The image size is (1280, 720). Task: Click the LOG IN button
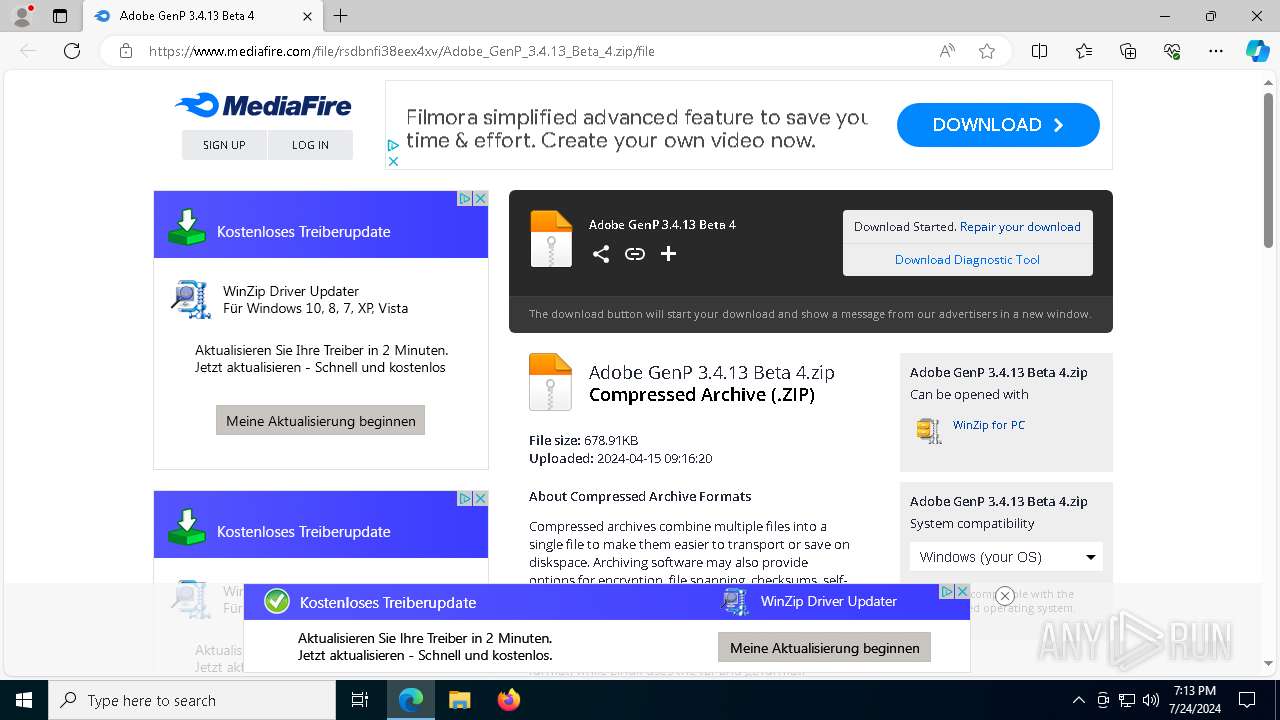(310, 145)
